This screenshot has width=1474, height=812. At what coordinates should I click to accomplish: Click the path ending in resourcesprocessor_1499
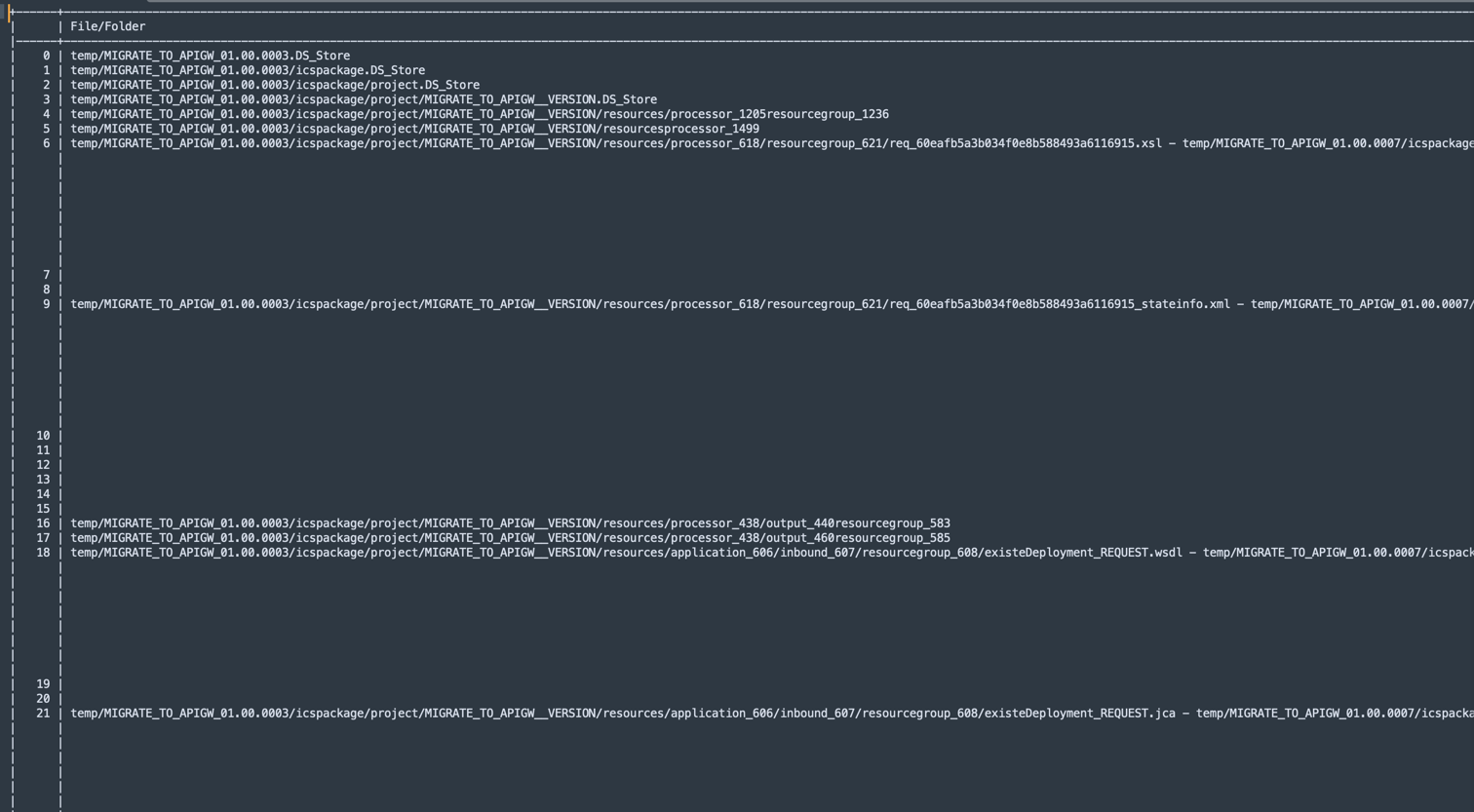point(414,129)
